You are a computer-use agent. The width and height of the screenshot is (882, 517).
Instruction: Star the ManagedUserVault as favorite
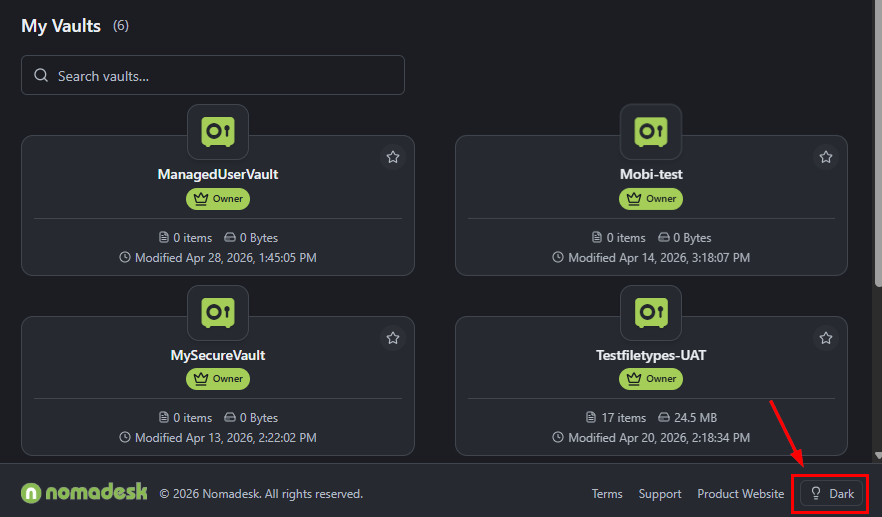pos(393,157)
